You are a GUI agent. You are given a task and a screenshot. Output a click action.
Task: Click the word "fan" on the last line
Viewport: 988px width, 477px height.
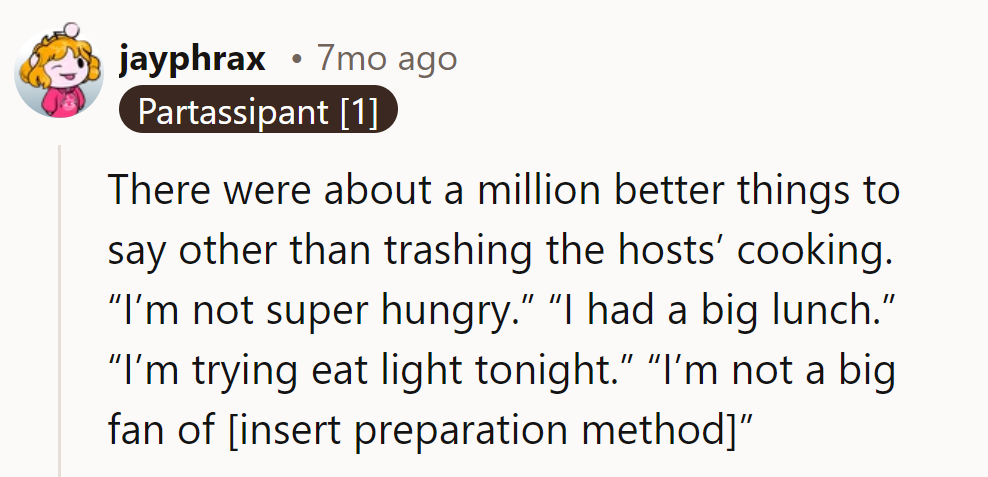coord(137,430)
